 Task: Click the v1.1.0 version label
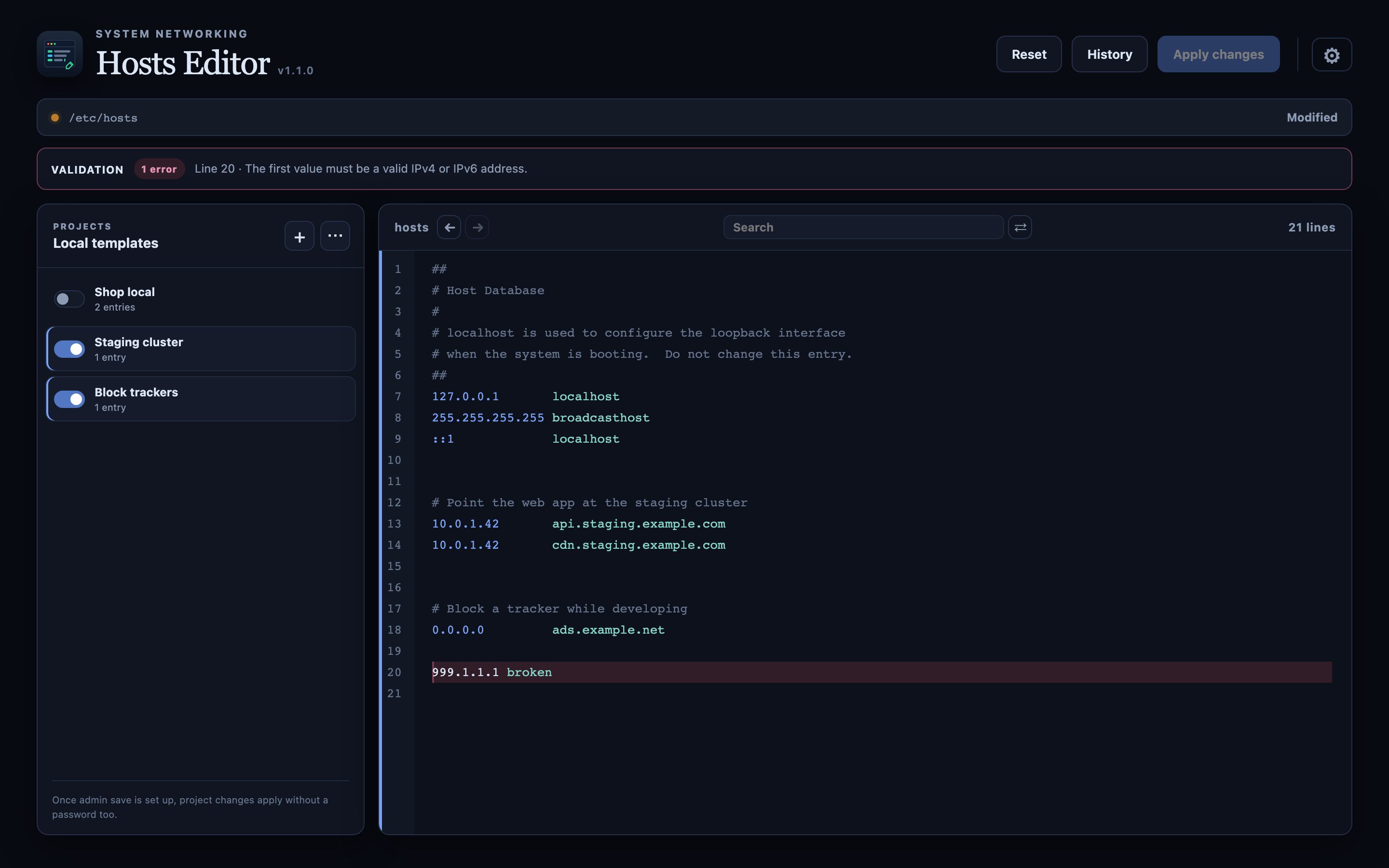coord(296,70)
